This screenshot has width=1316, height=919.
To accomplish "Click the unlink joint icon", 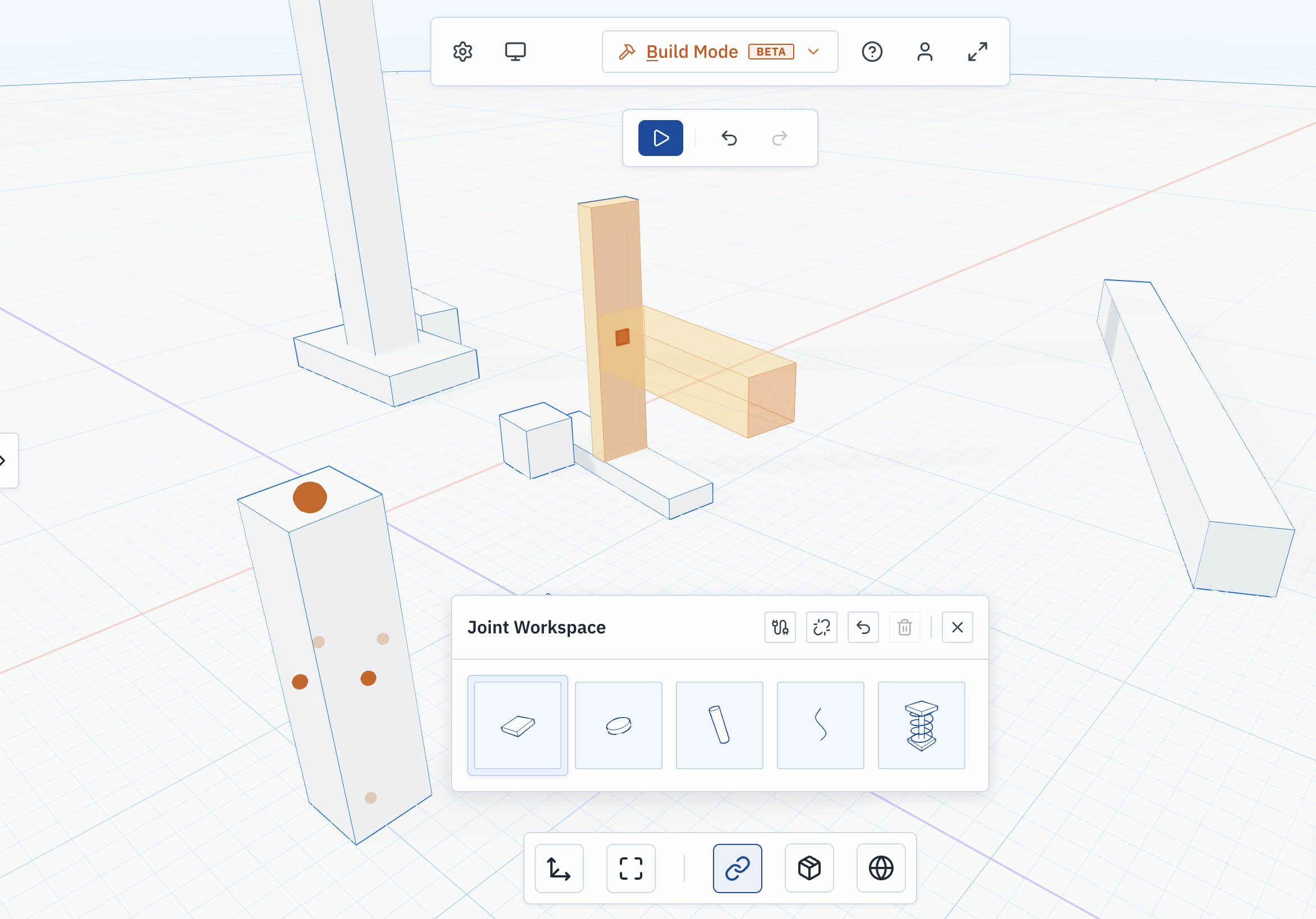I will click(821, 627).
